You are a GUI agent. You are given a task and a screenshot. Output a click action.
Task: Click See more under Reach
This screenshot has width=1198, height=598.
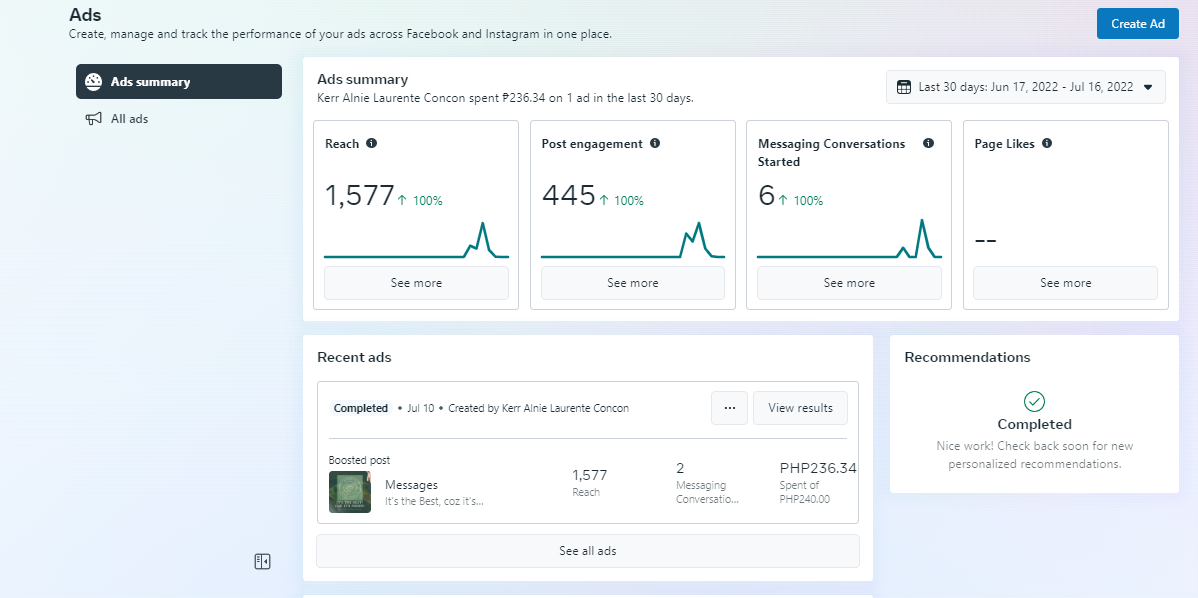point(416,283)
